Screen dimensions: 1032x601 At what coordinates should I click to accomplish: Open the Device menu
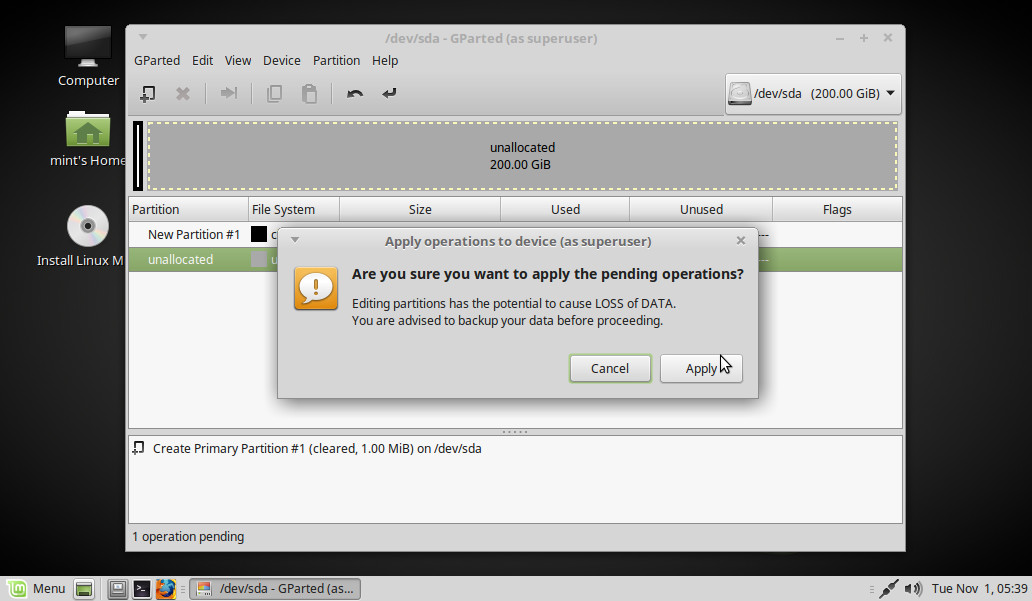281,60
